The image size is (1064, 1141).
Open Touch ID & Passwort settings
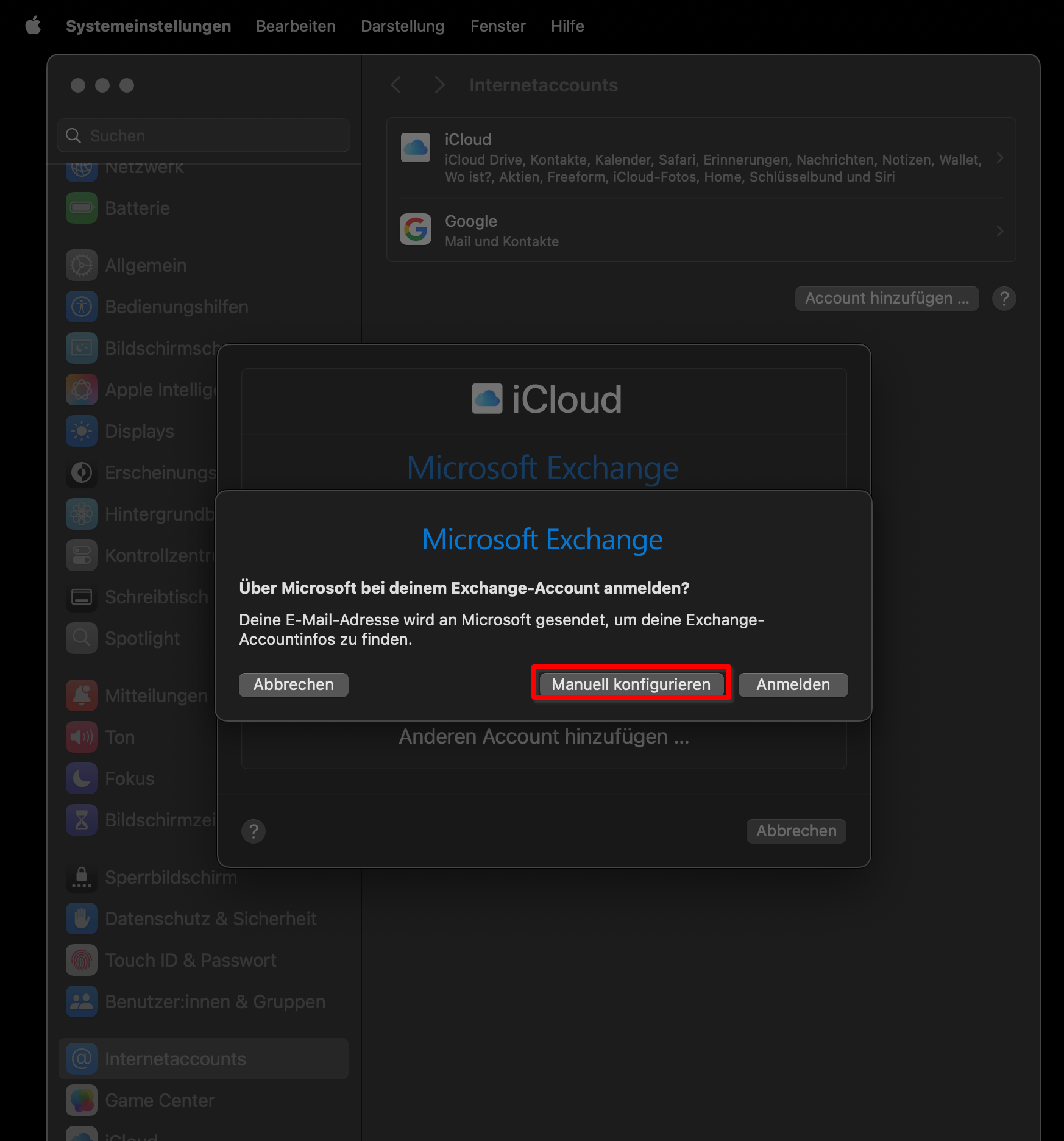coord(204,960)
